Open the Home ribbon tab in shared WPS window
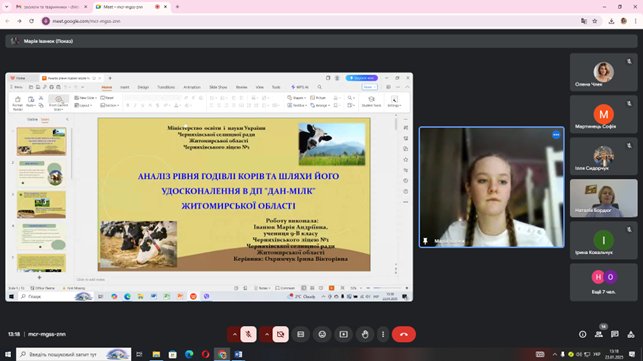This screenshot has width=643, height=361. (x=107, y=87)
